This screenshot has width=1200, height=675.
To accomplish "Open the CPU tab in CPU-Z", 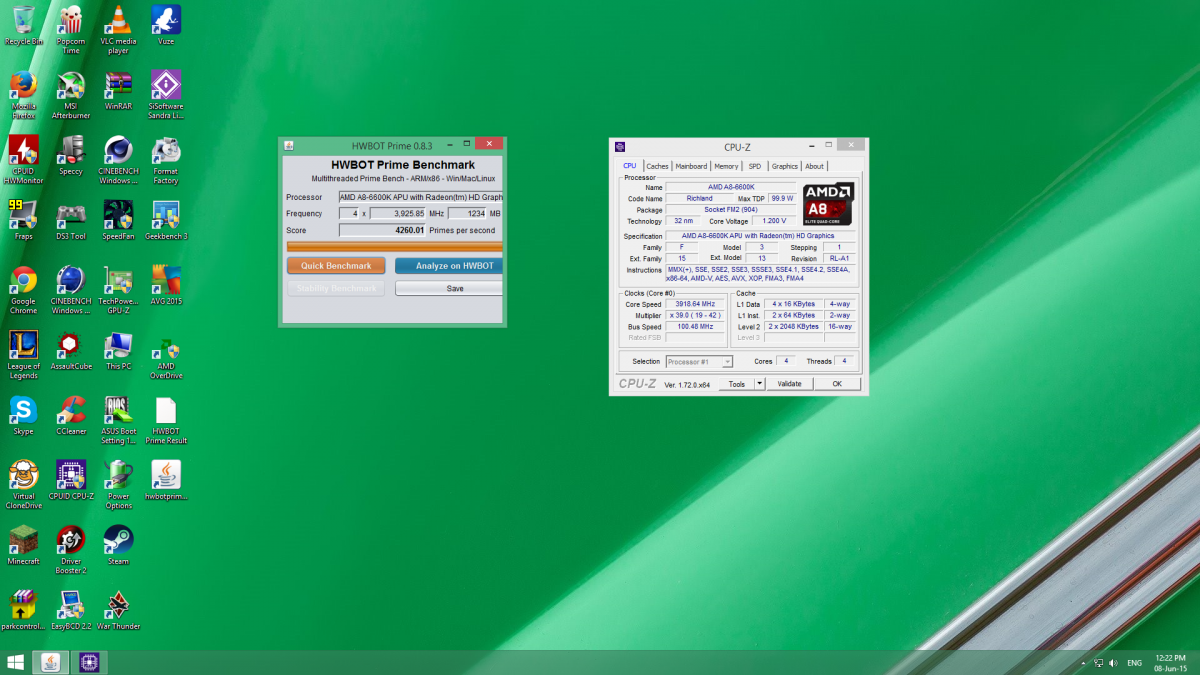I will 629,166.
